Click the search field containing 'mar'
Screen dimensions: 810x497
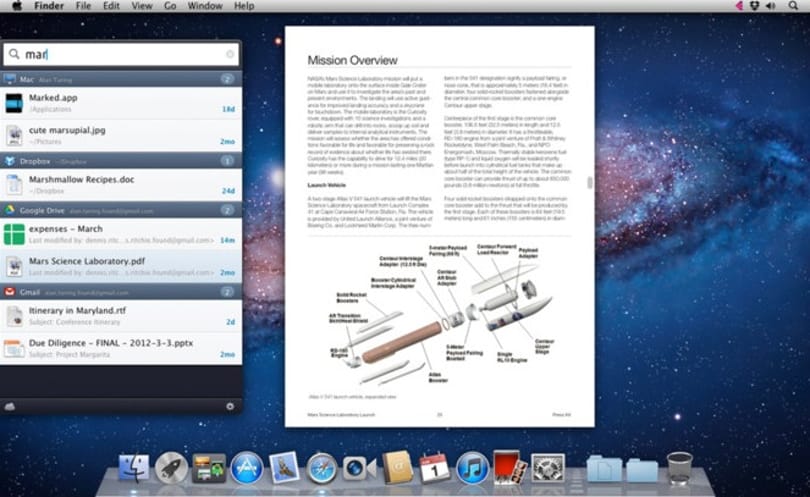coord(121,54)
